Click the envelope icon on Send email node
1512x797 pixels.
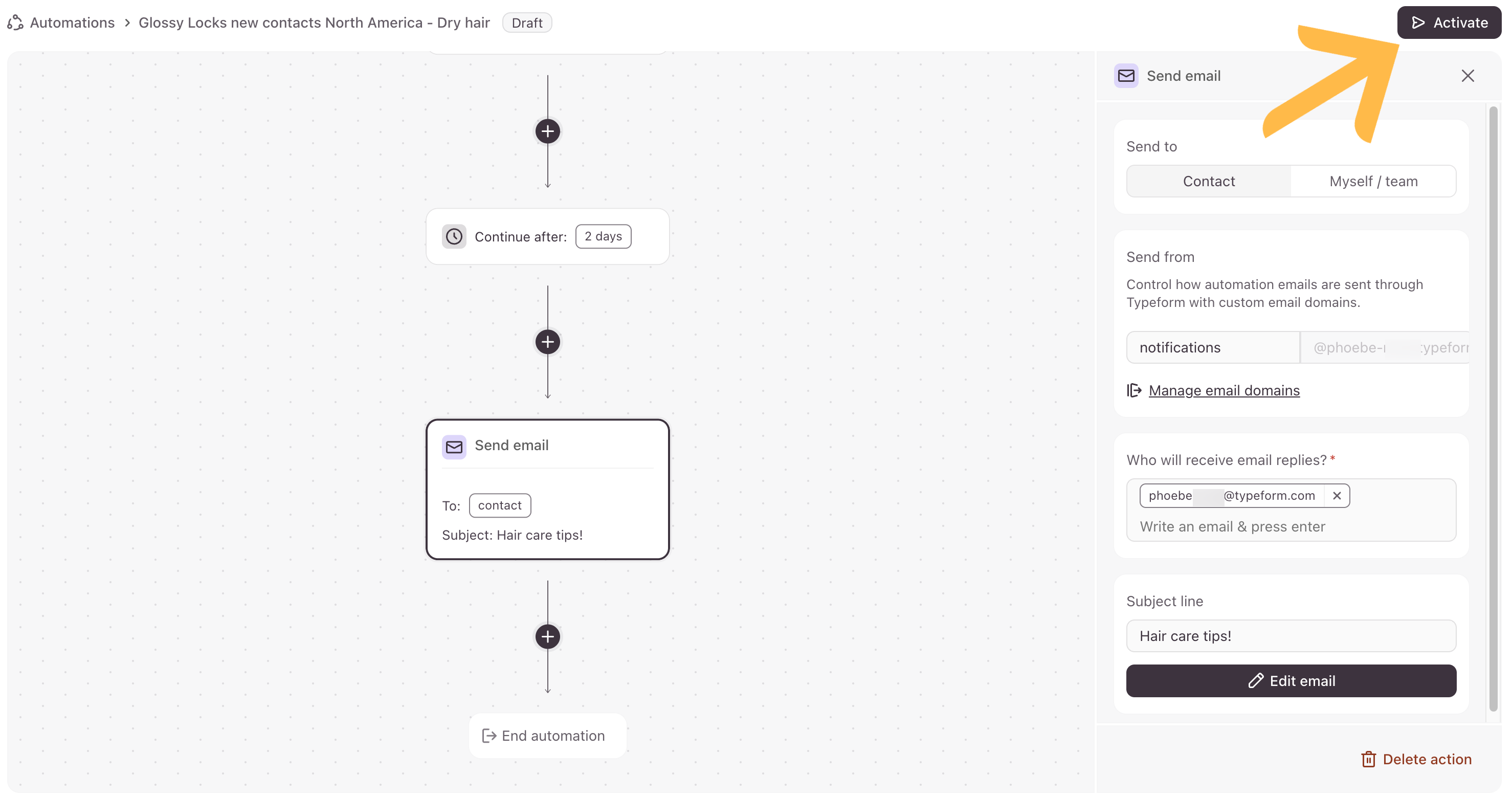coord(454,447)
